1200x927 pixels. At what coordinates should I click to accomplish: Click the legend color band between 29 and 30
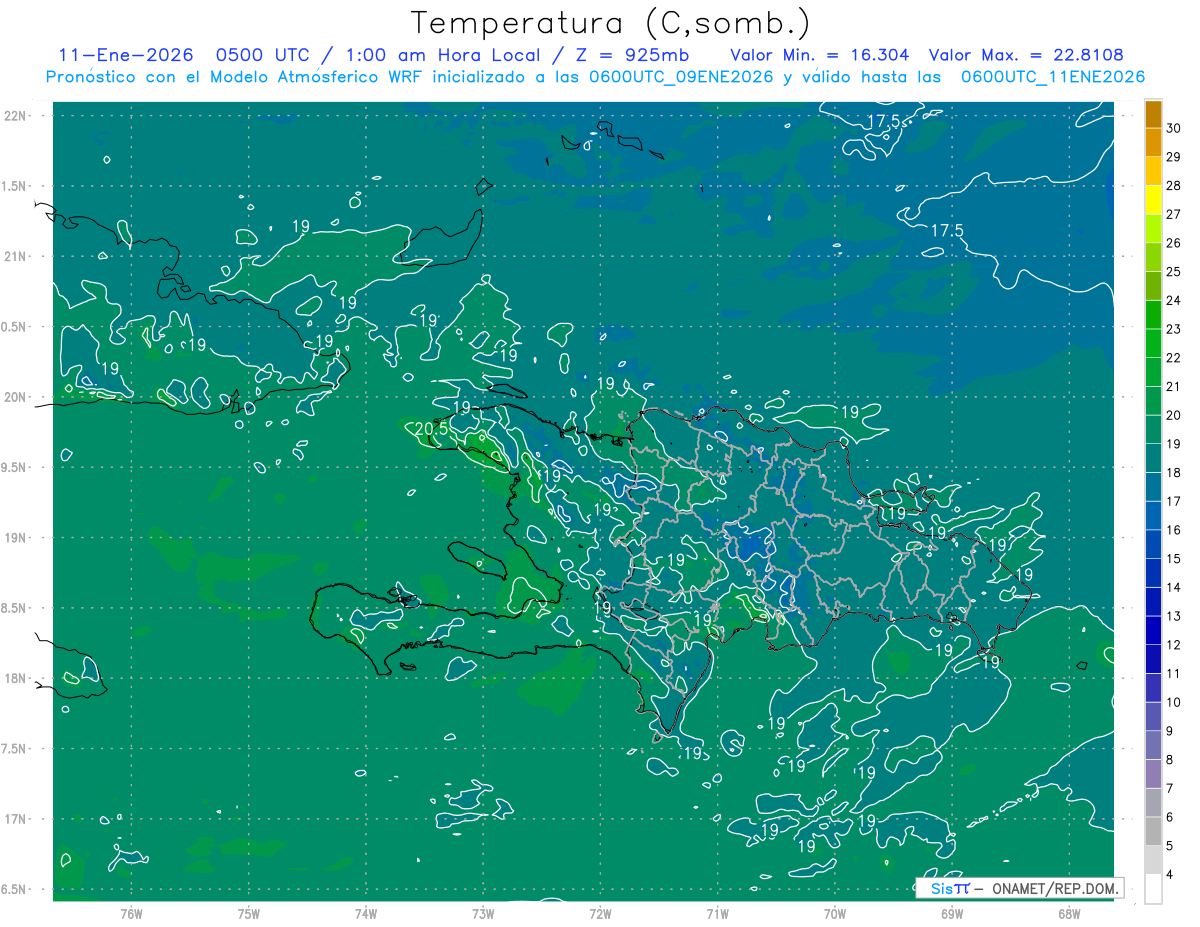[x=1153, y=143]
